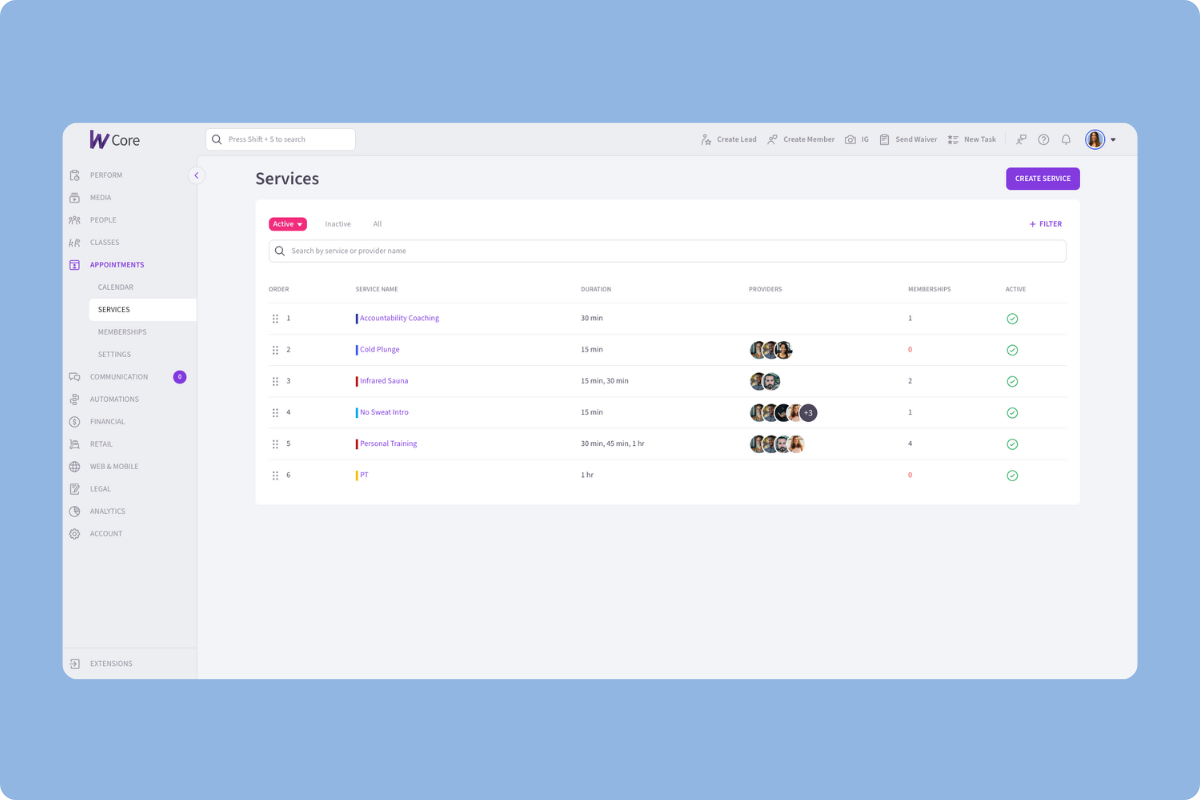The image size is (1200, 800).
Task: Click the Send Waiver clipboard icon
Action: click(x=884, y=140)
